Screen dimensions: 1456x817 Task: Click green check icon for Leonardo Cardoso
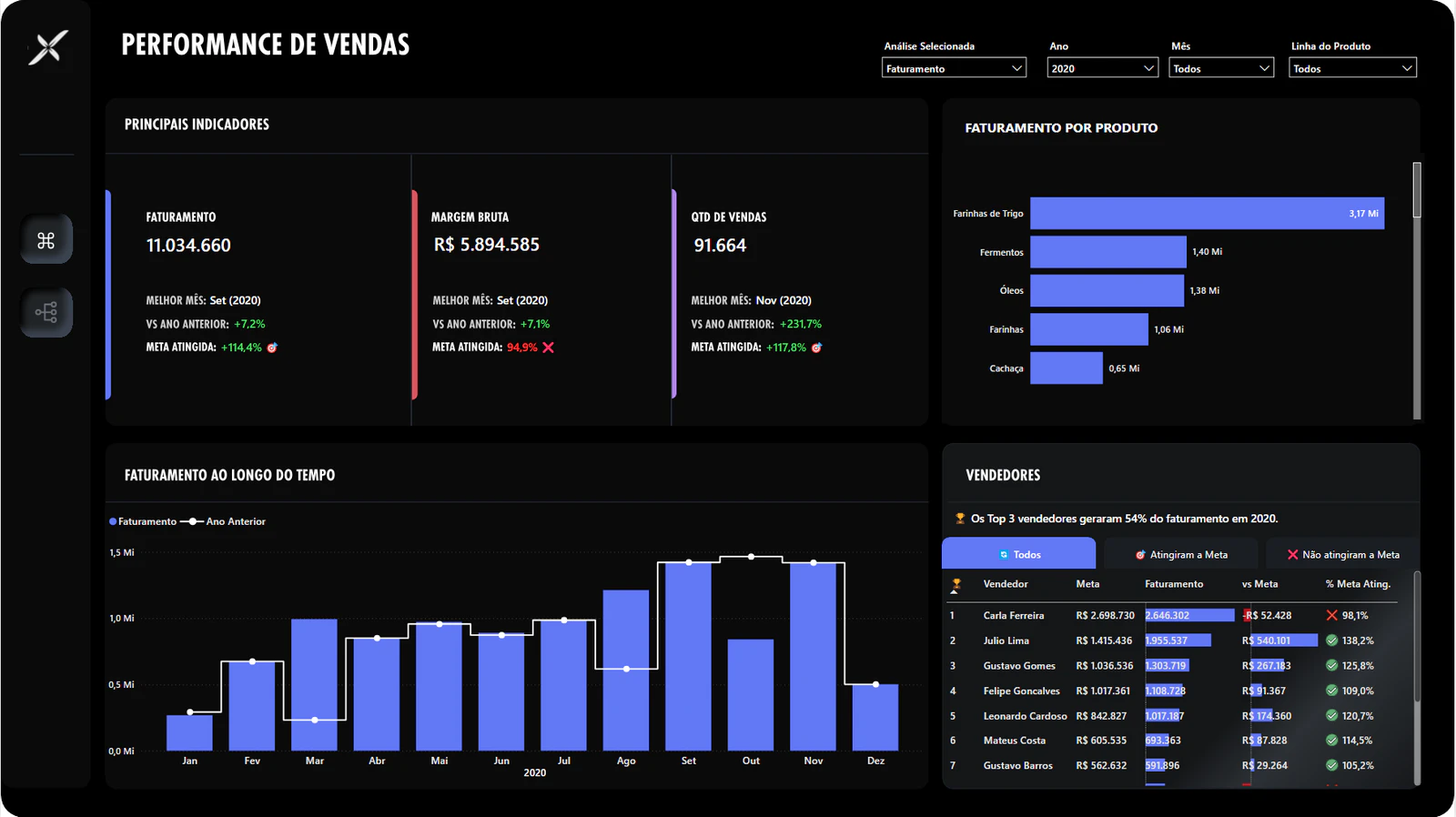pyautogui.click(x=1331, y=716)
